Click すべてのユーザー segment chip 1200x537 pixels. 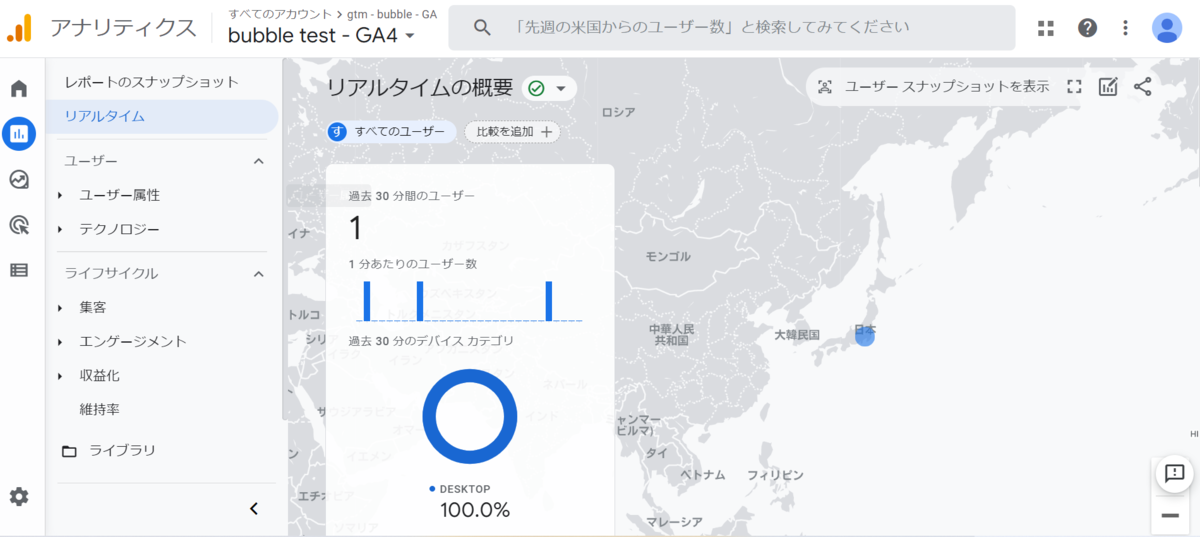[392, 131]
